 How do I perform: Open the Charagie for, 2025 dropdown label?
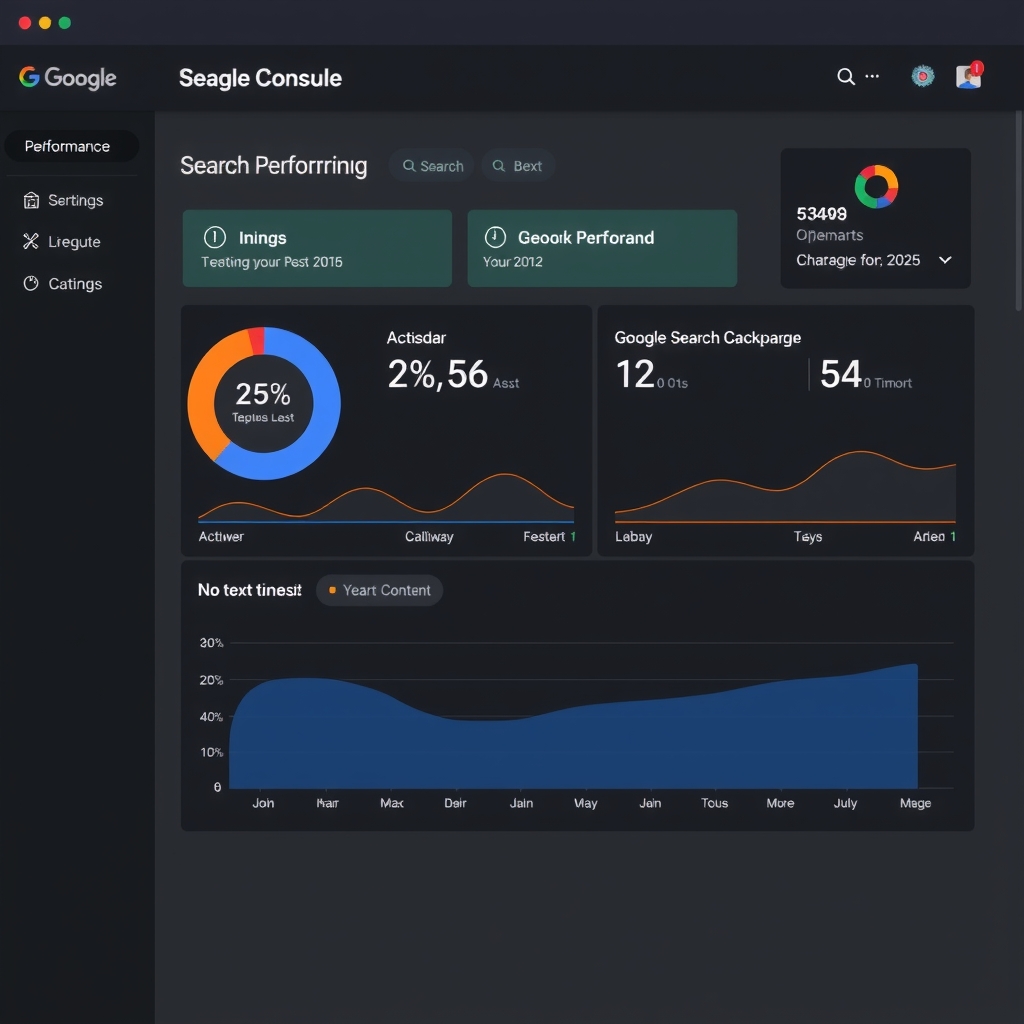(858, 260)
